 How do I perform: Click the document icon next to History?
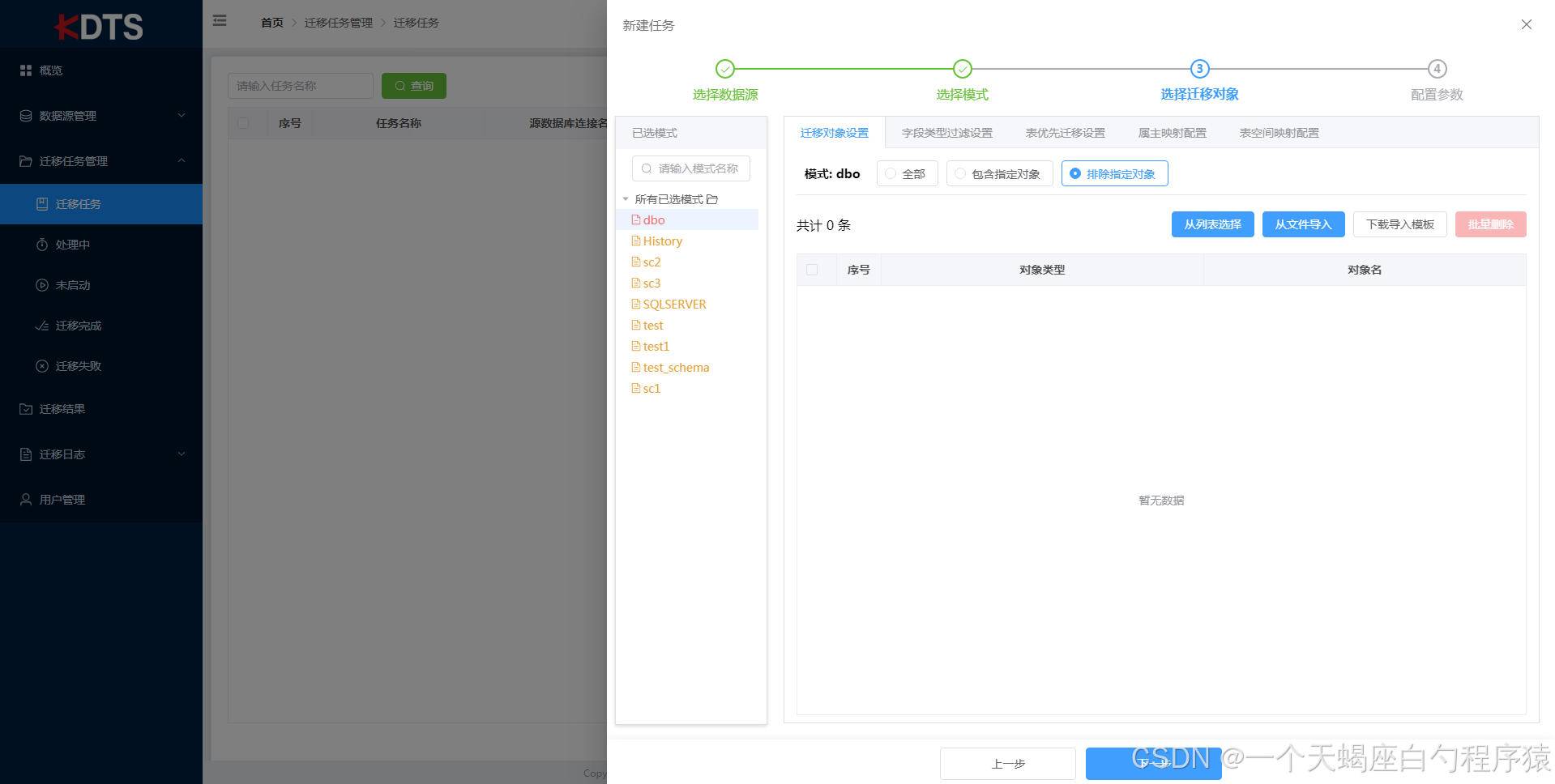coord(636,241)
